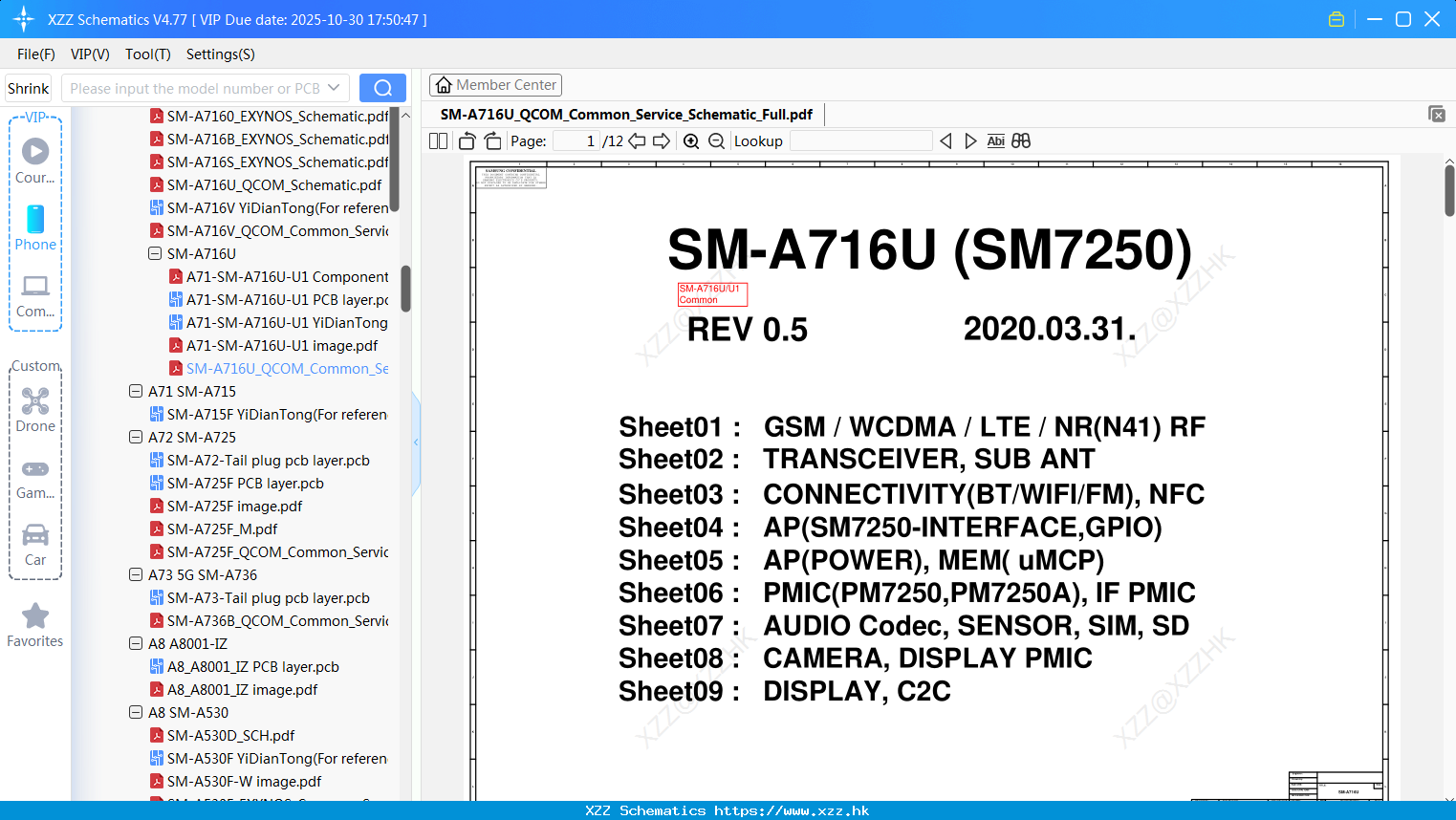Toggle the Abi whole-word match icon
1456x820 pixels.
click(995, 140)
